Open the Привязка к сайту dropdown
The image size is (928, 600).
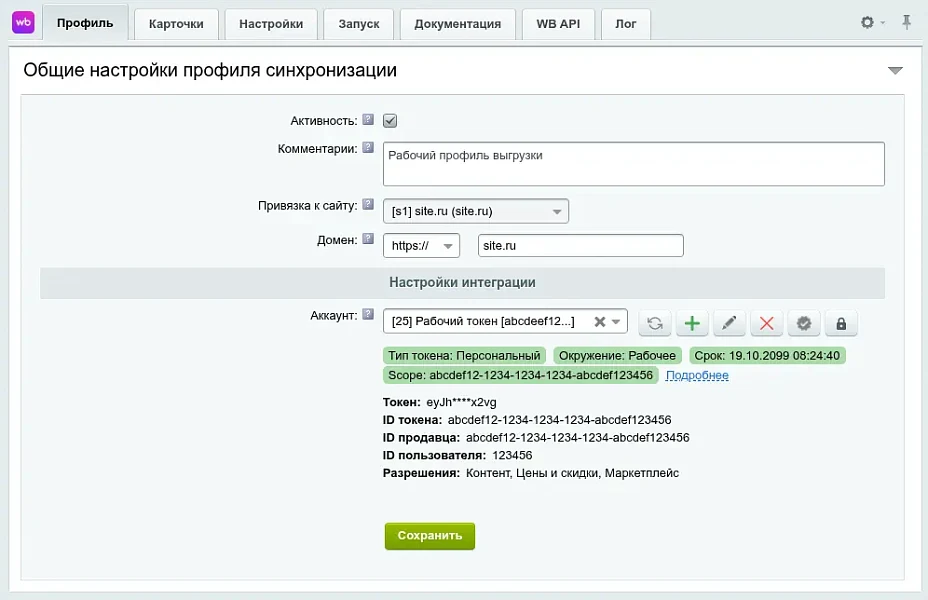(476, 211)
